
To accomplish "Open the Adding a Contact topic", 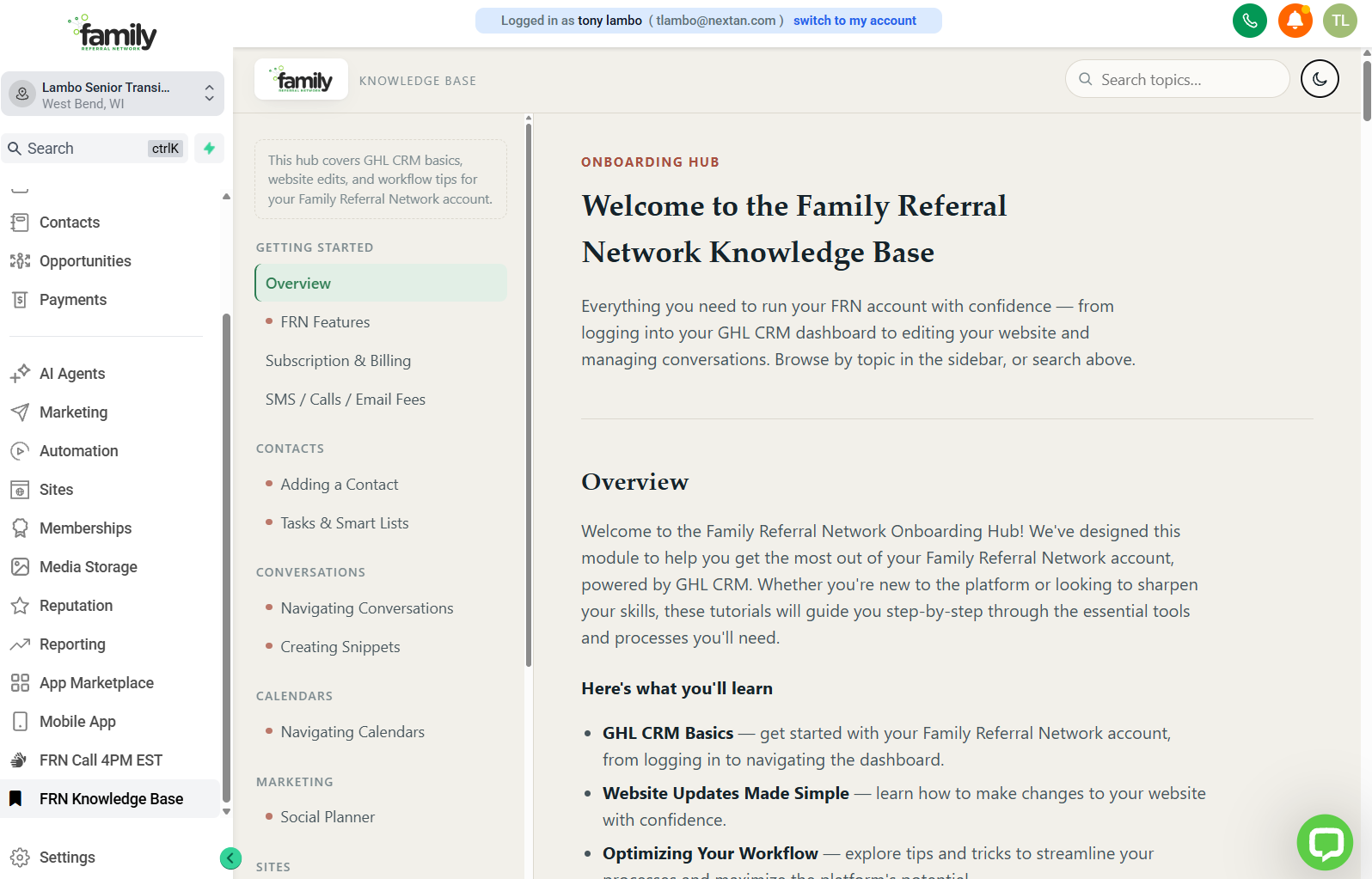I will pos(339,485).
